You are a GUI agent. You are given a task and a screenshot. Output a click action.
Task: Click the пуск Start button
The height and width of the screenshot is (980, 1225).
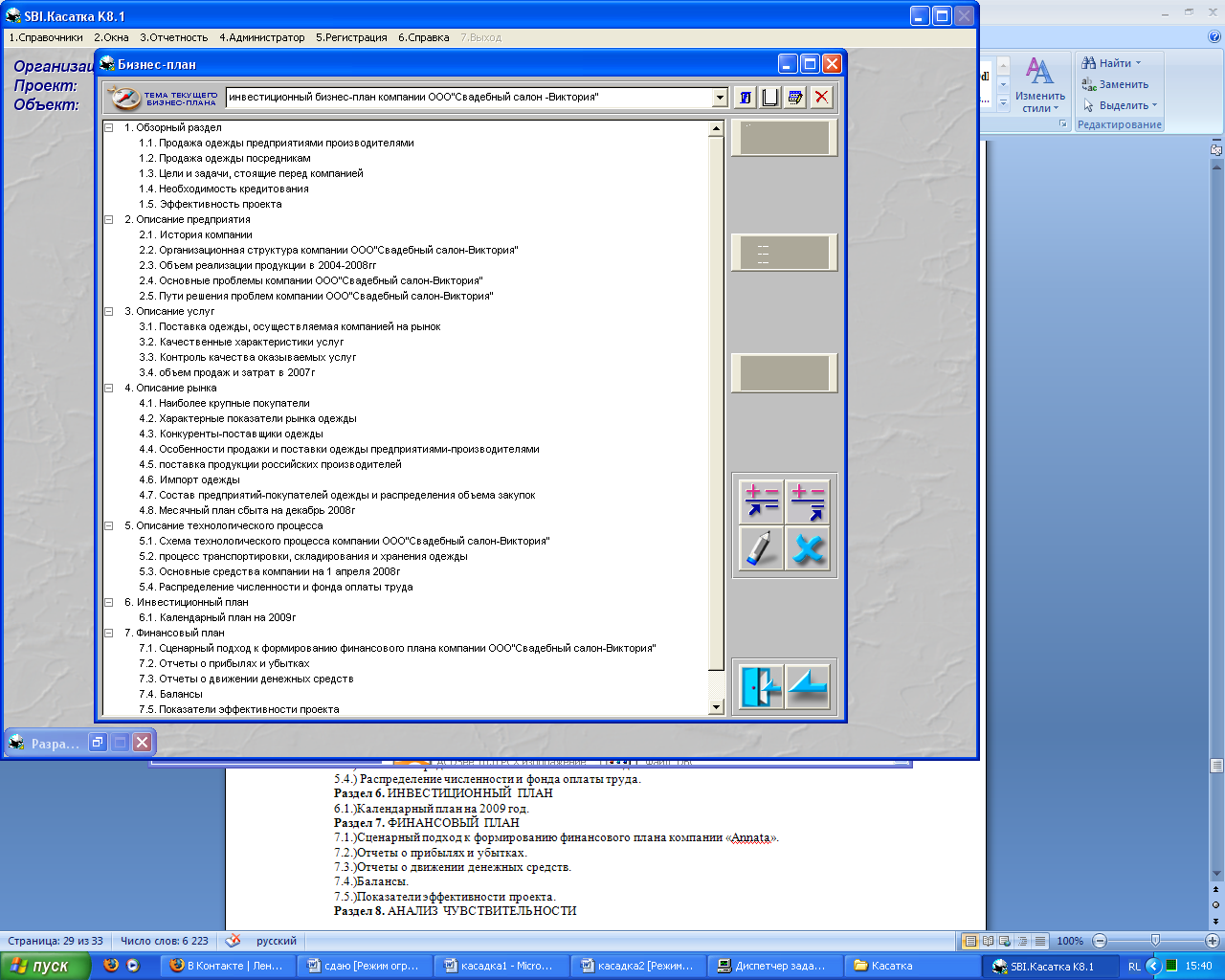coord(46,967)
